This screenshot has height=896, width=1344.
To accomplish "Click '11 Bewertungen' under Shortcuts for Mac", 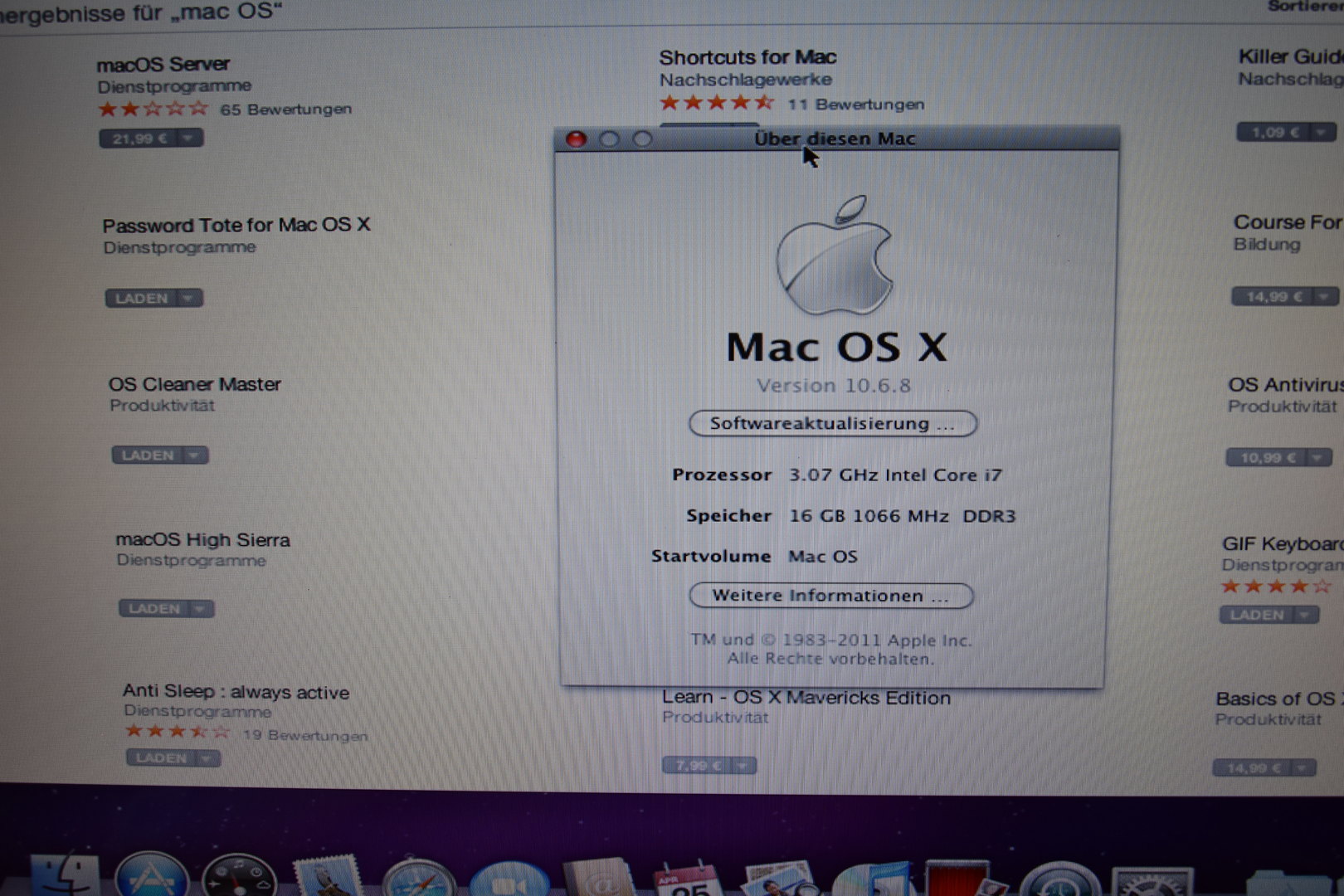I will coord(856,105).
